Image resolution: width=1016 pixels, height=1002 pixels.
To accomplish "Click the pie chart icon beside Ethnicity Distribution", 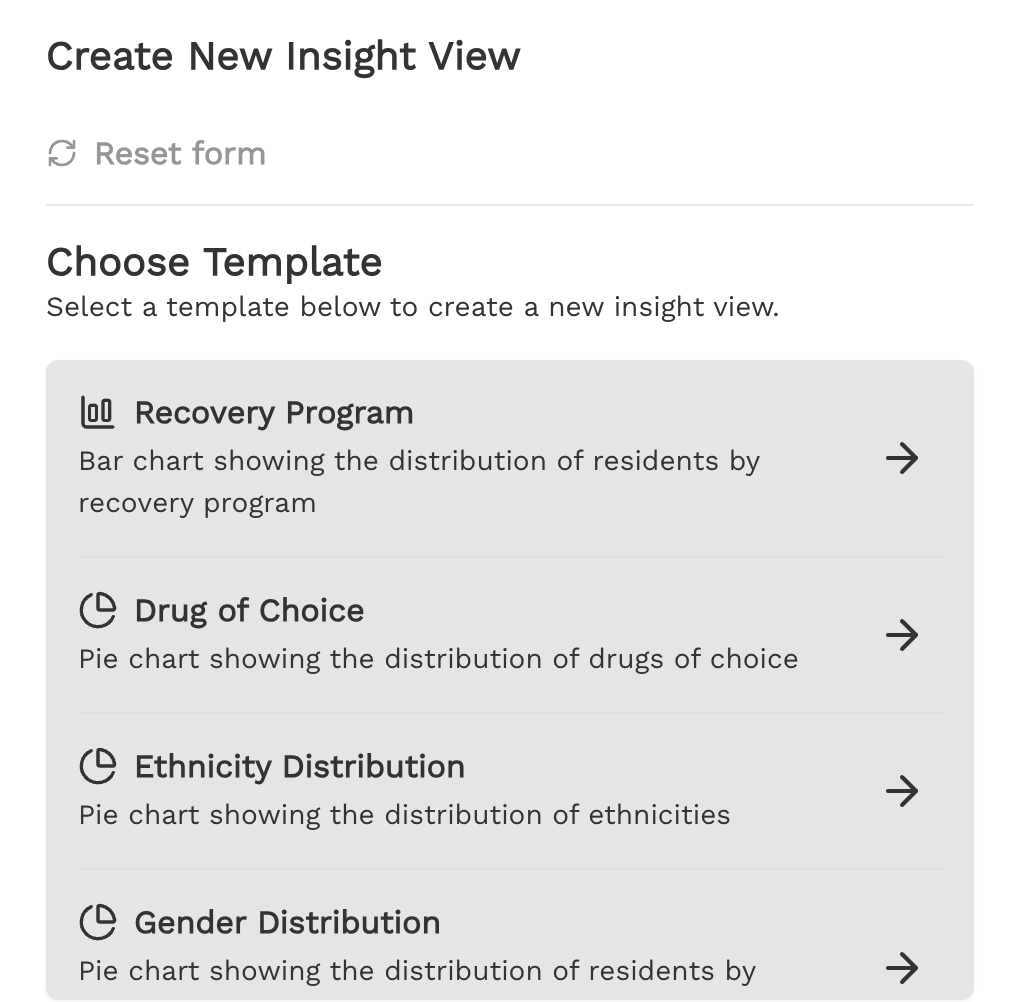I will coord(98,766).
